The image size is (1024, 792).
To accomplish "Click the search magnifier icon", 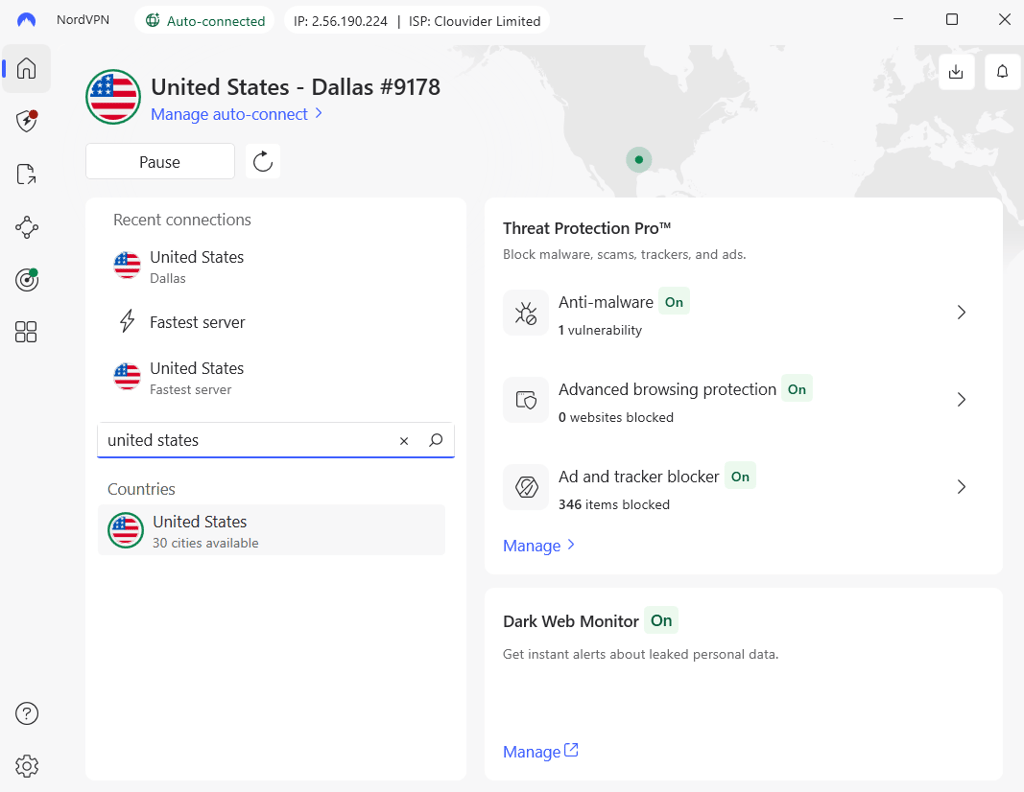I will (436, 441).
